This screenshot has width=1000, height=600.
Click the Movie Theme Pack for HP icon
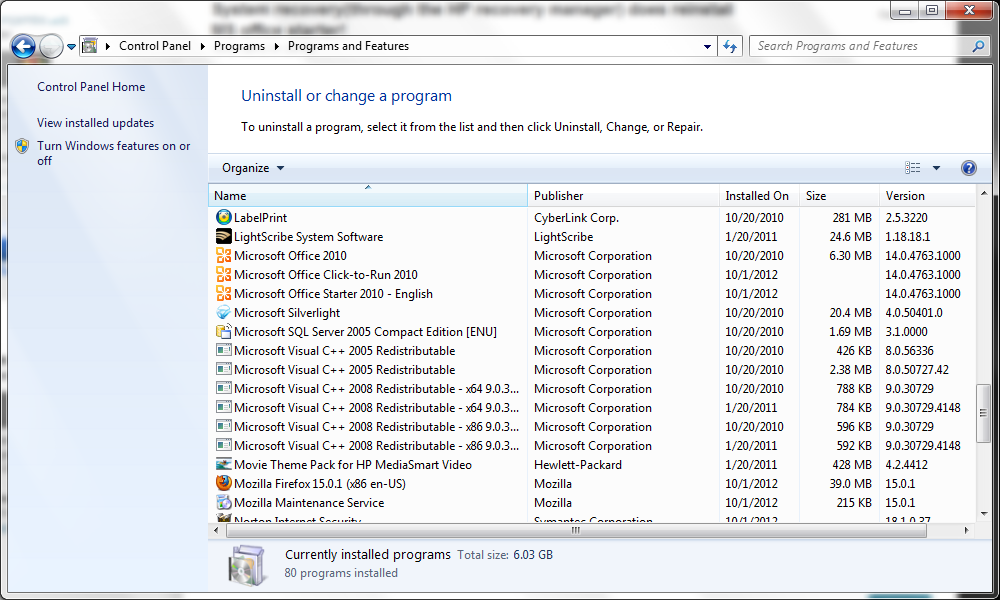tap(223, 464)
